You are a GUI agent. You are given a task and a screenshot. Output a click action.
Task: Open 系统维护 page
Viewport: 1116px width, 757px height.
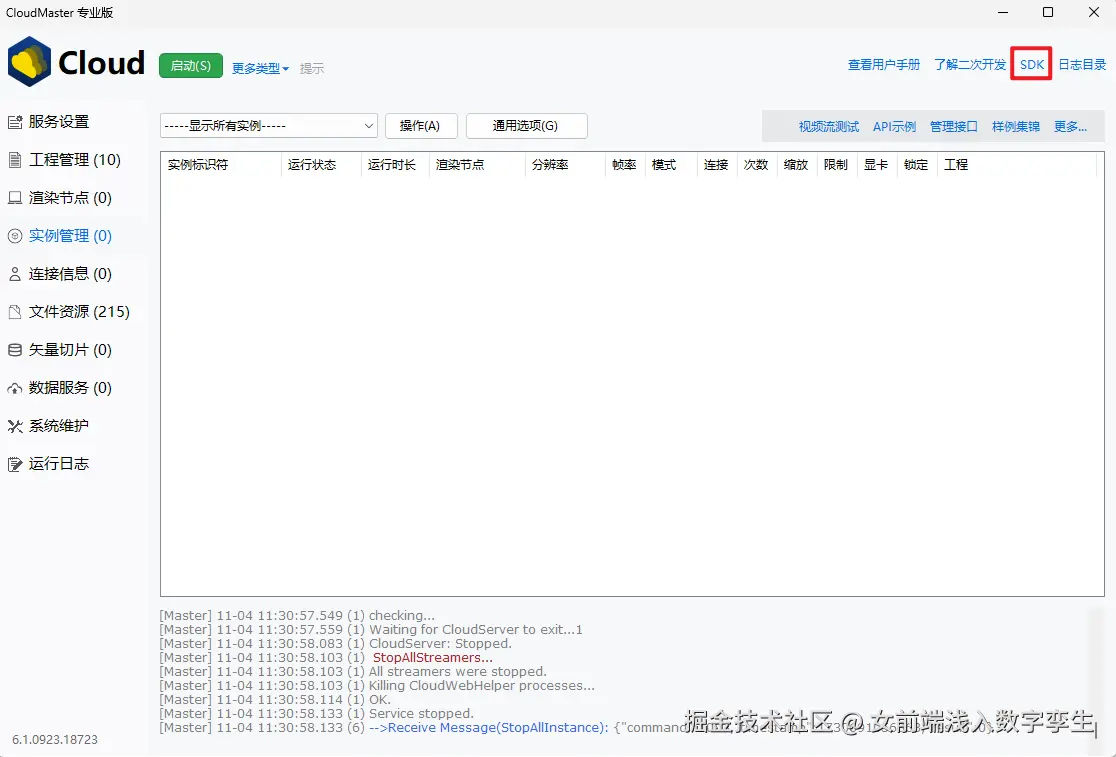point(59,425)
